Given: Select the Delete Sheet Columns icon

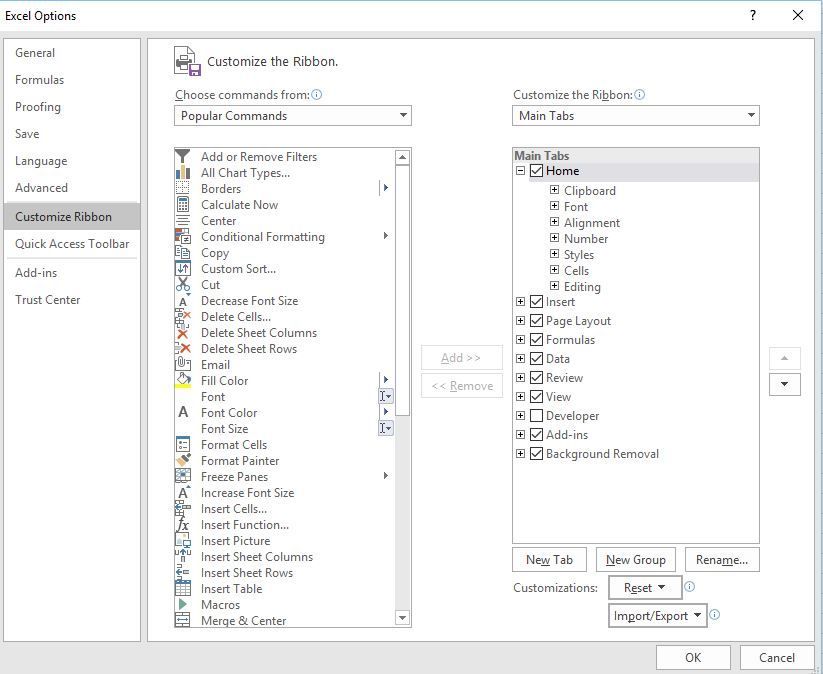Looking at the screenshot, I should (183, 333).
